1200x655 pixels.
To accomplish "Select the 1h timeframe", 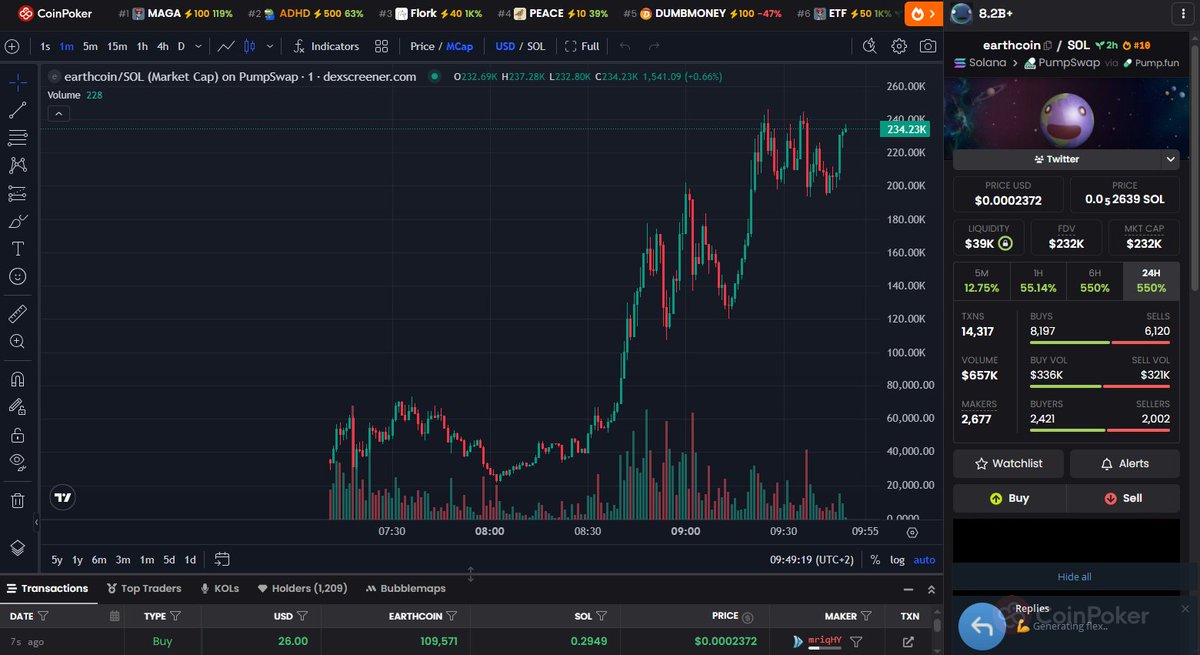I will tap(142, 46).
